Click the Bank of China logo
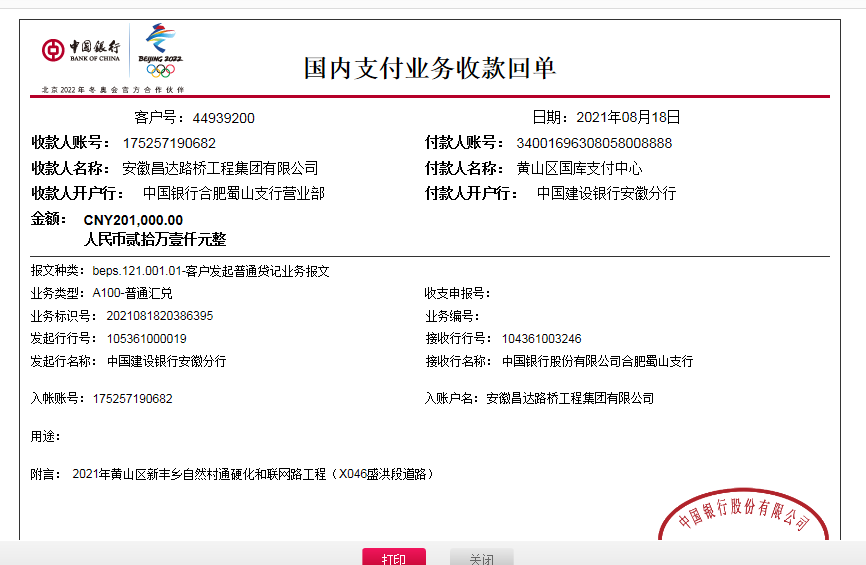The height and width of the screenshot is (565, 866). tap(81, 50)
